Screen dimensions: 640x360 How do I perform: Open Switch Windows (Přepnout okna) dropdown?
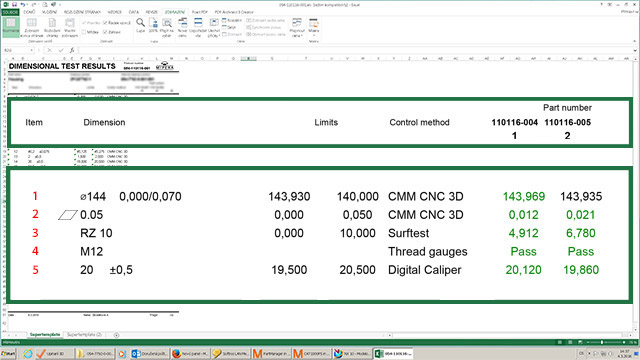(x=297, y=27)
